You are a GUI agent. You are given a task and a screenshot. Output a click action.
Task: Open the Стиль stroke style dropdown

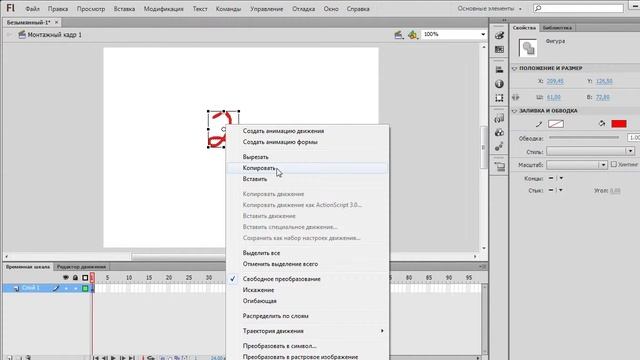click(591, 151)
